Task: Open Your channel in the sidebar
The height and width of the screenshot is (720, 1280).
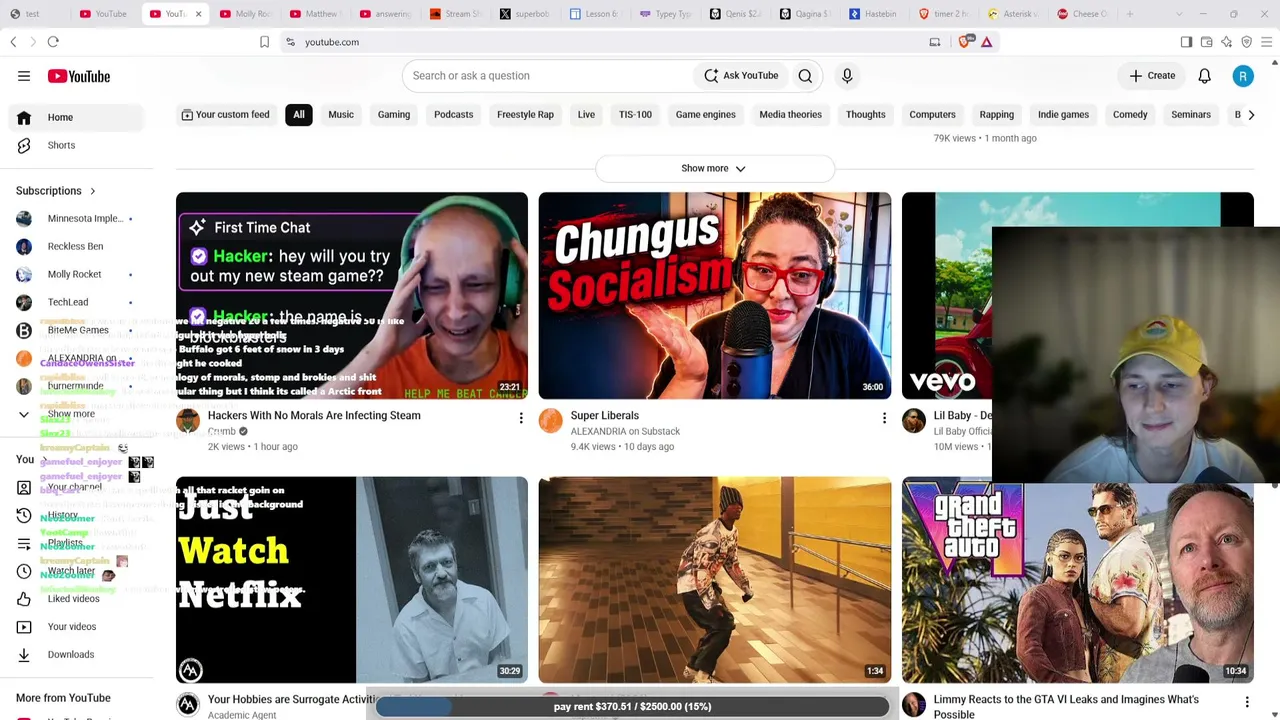Action: tap(78, 487)
